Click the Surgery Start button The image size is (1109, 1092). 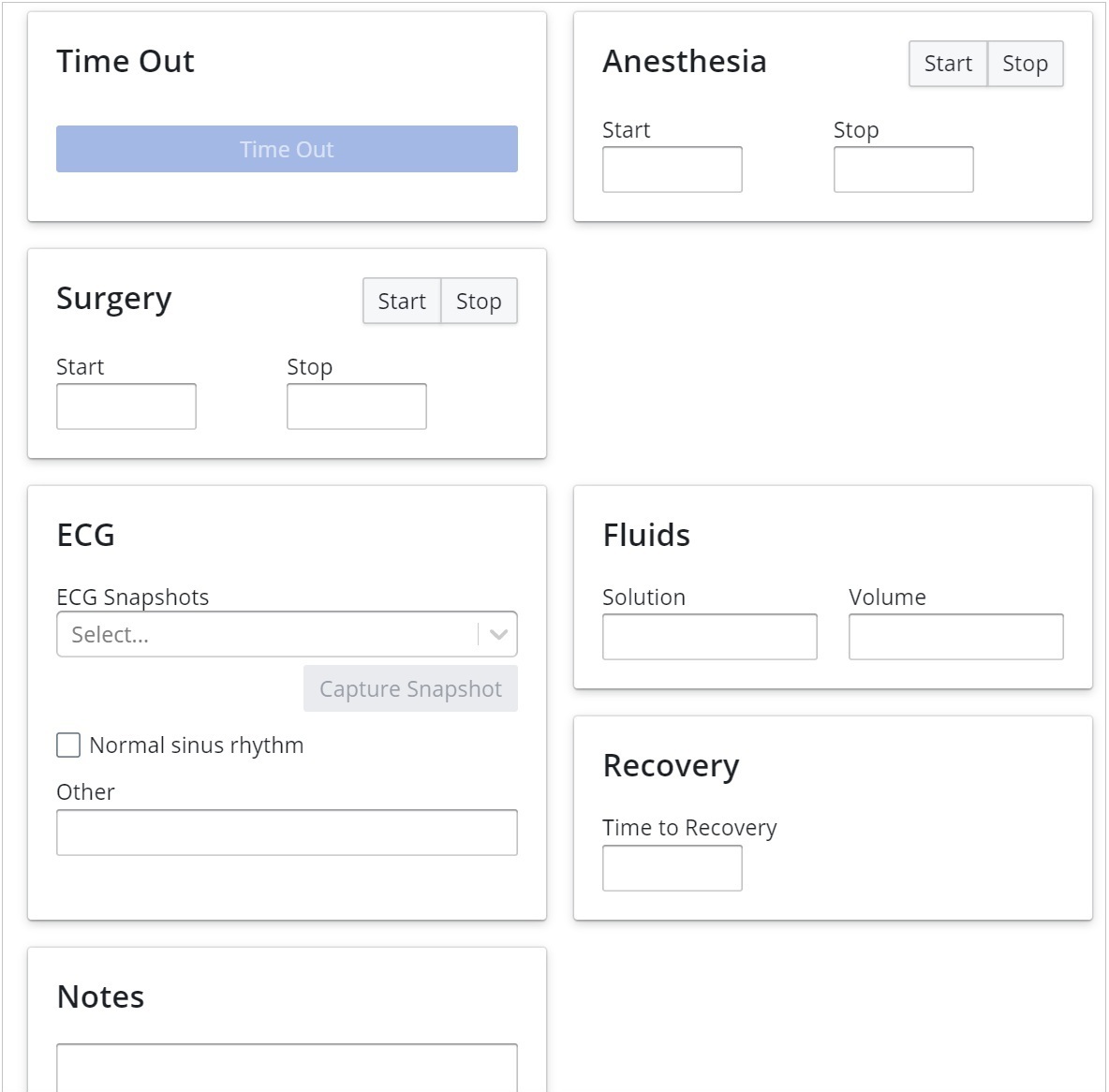(x=402, y=301)
